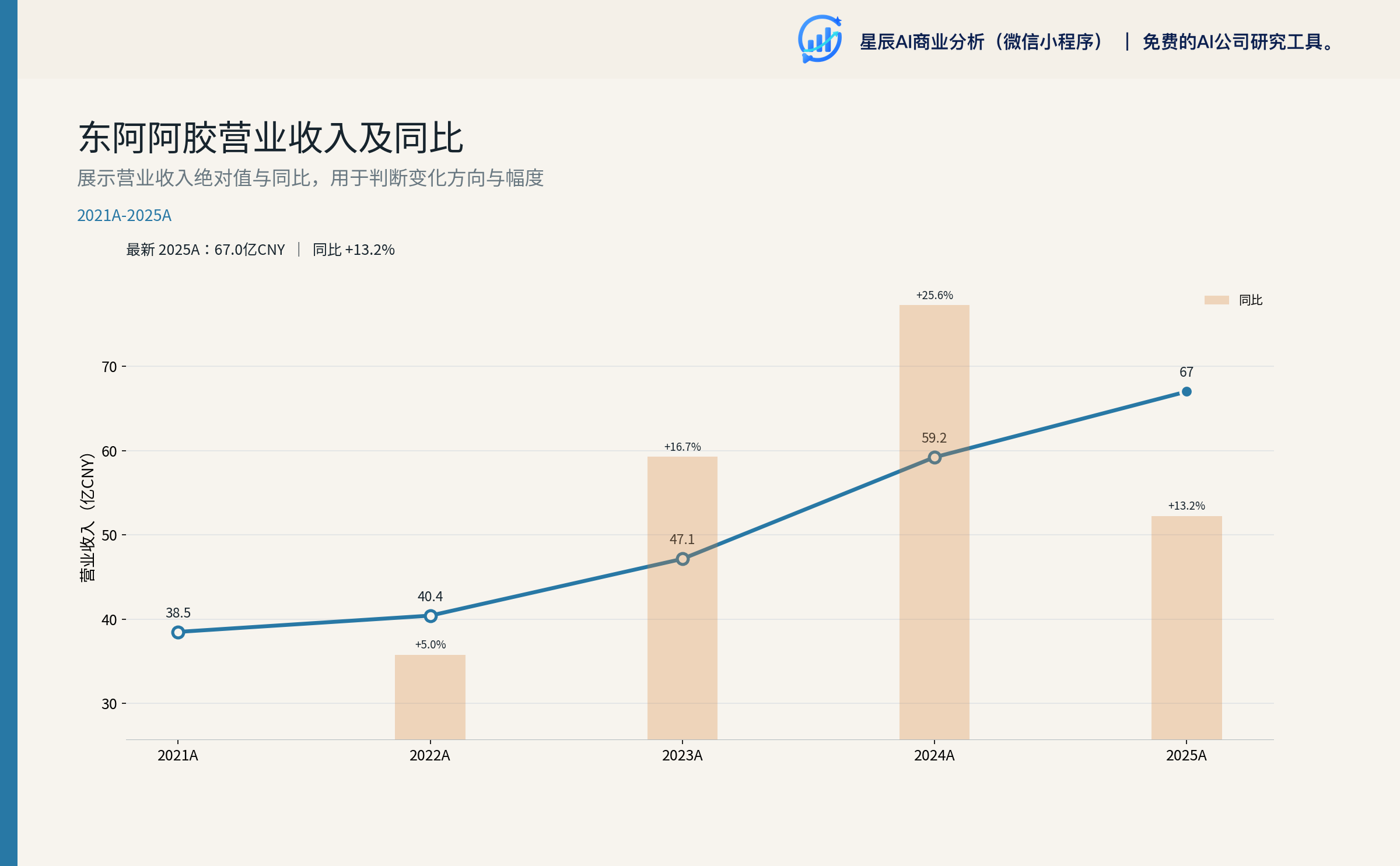Click the summary text 最新 2025A：67.0亿CNY
This screenshot has width=1400, height=866.
205,250
